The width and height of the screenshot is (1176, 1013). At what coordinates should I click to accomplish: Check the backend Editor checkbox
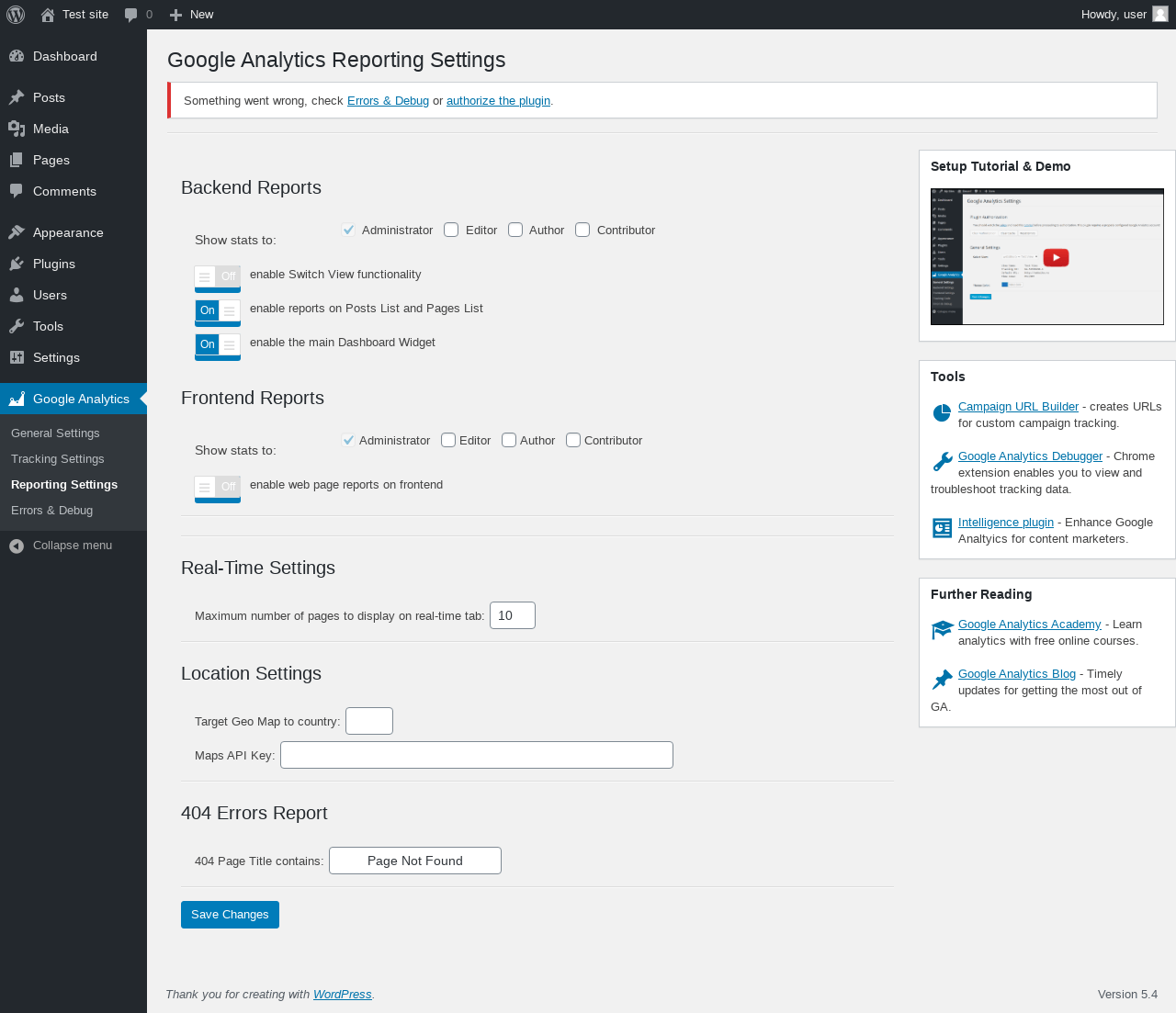pyautogui.click(x=451, y=230)
